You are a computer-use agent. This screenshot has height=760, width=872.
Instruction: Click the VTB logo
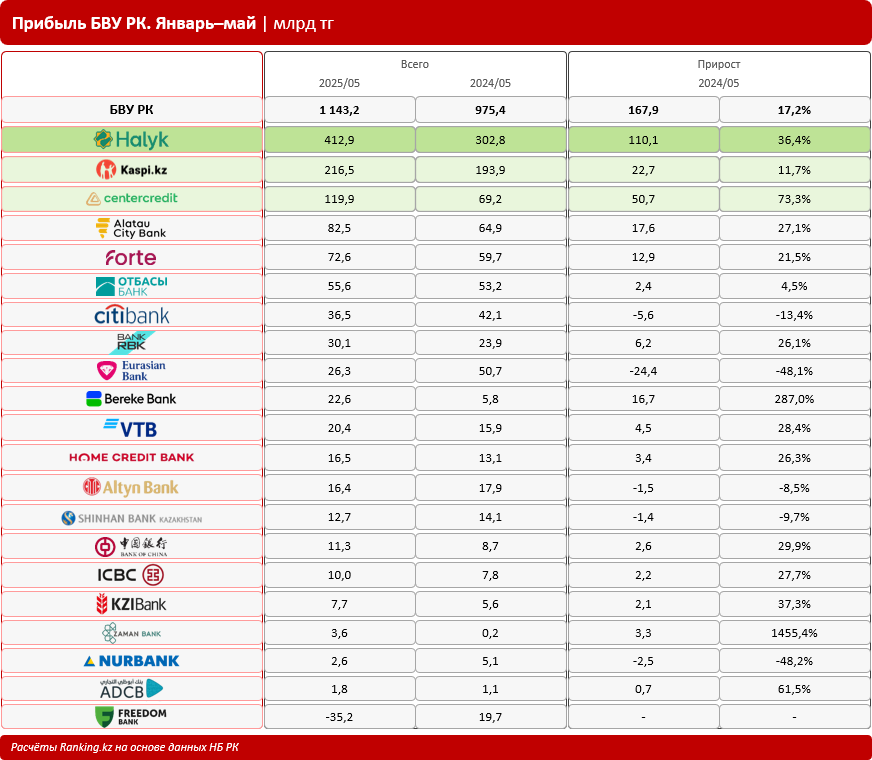click(x=131, y=428)
